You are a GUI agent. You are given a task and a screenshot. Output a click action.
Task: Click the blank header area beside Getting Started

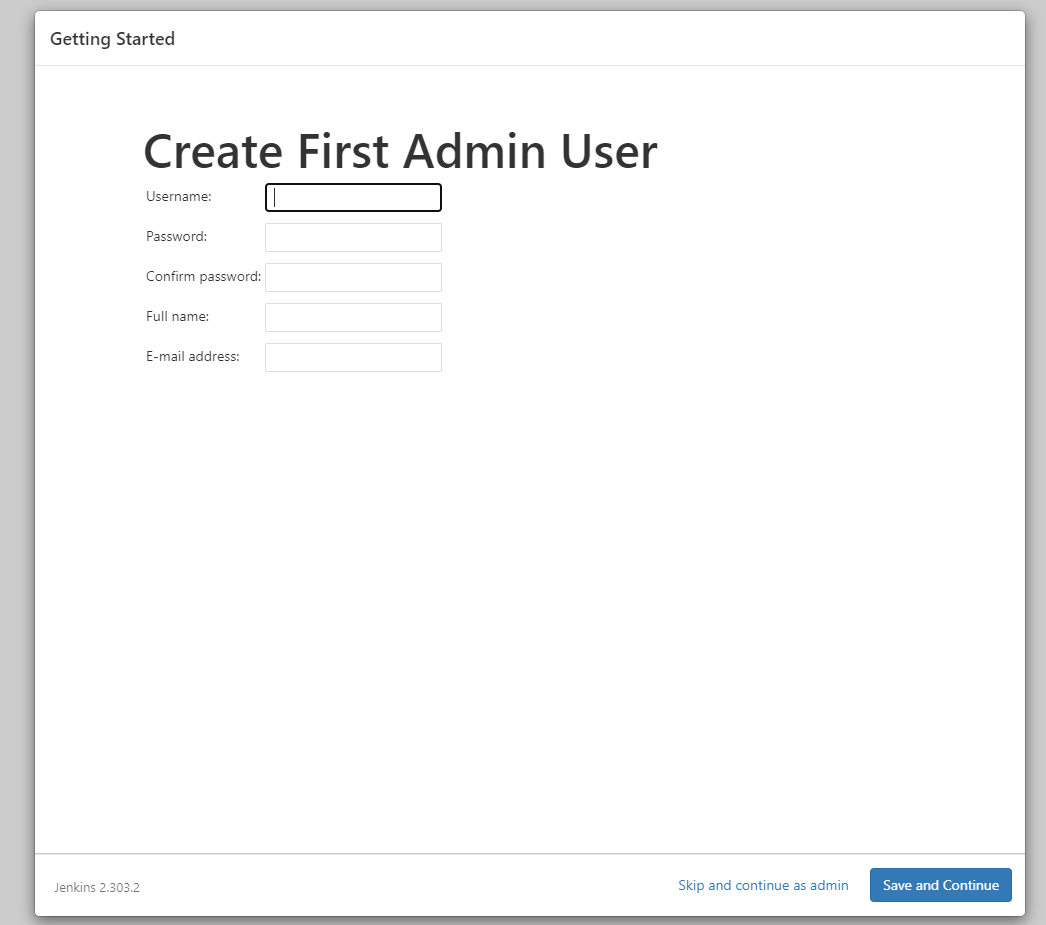point(600,39)
